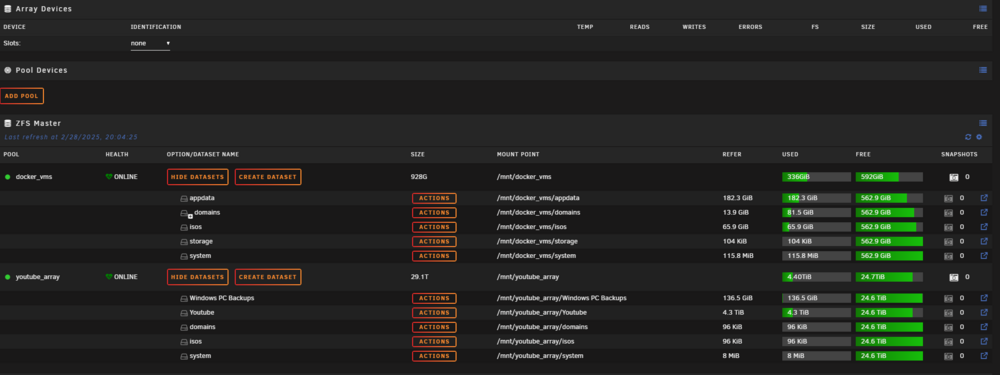Image resolution: width=1000 pixels, height=375 pixels.
Task: Open Actions menu for docker_vms system
Action: 434,256
